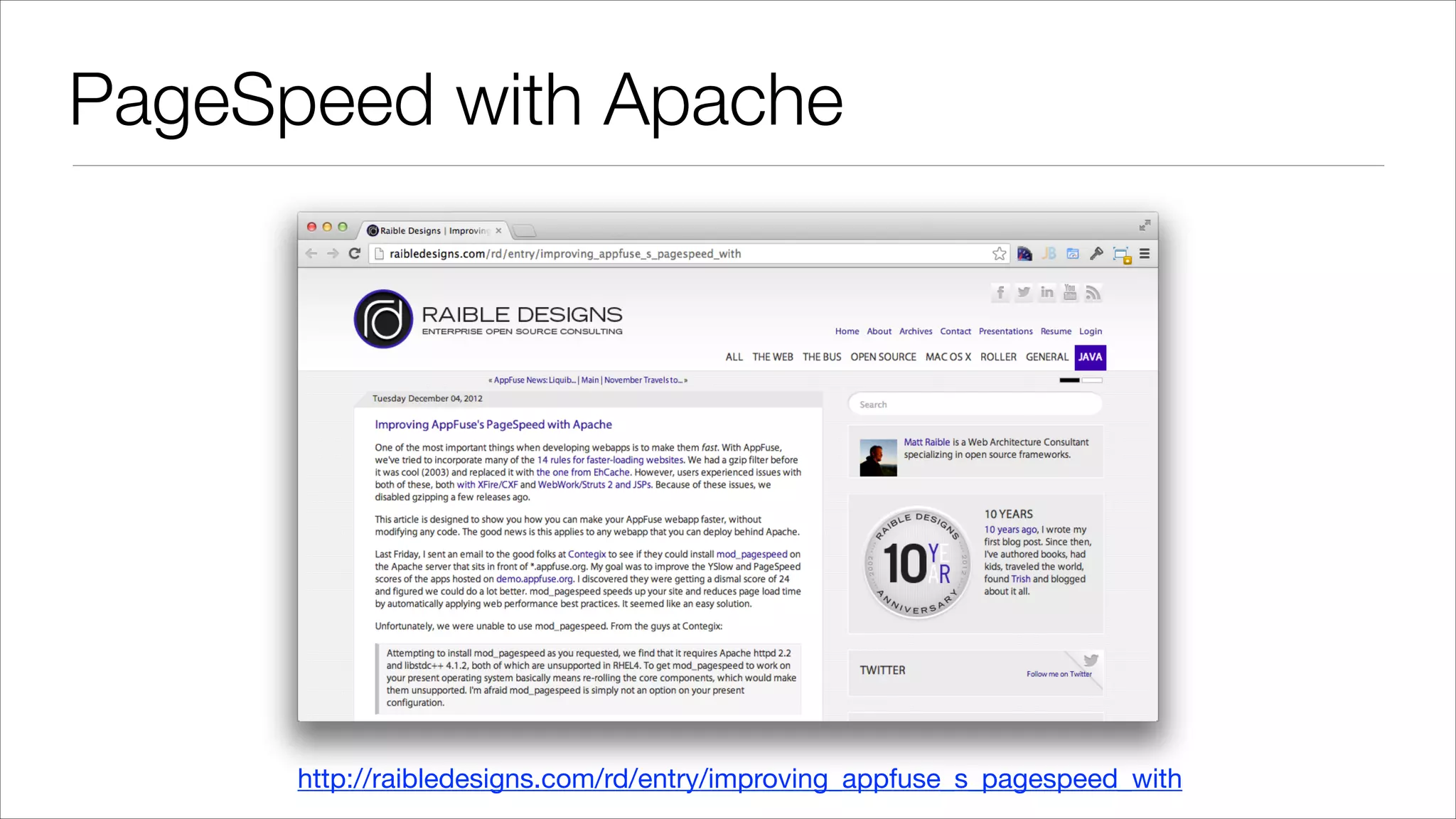Click Follow me on Twitter link

[1059, 674]
